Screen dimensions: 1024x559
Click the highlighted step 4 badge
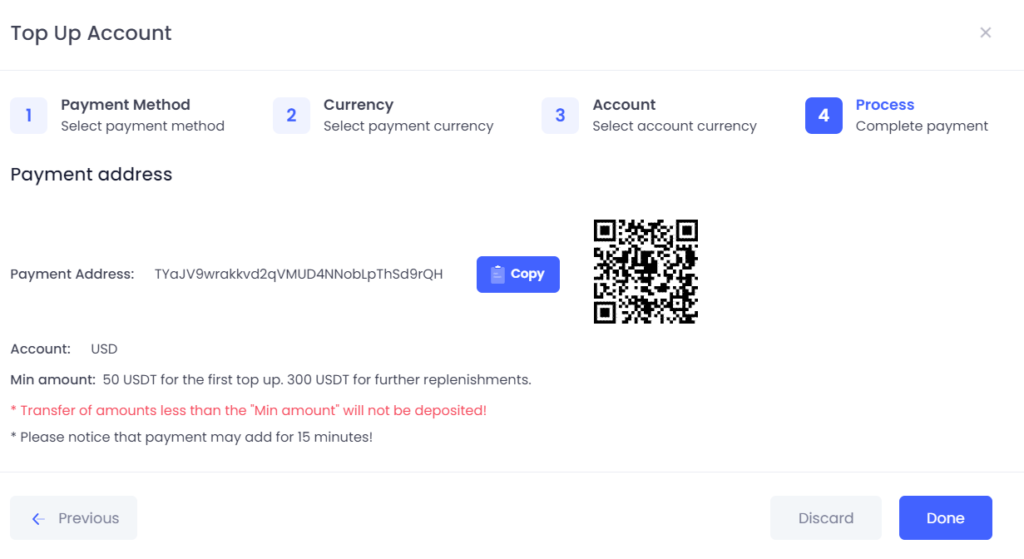tap(824, 116)
